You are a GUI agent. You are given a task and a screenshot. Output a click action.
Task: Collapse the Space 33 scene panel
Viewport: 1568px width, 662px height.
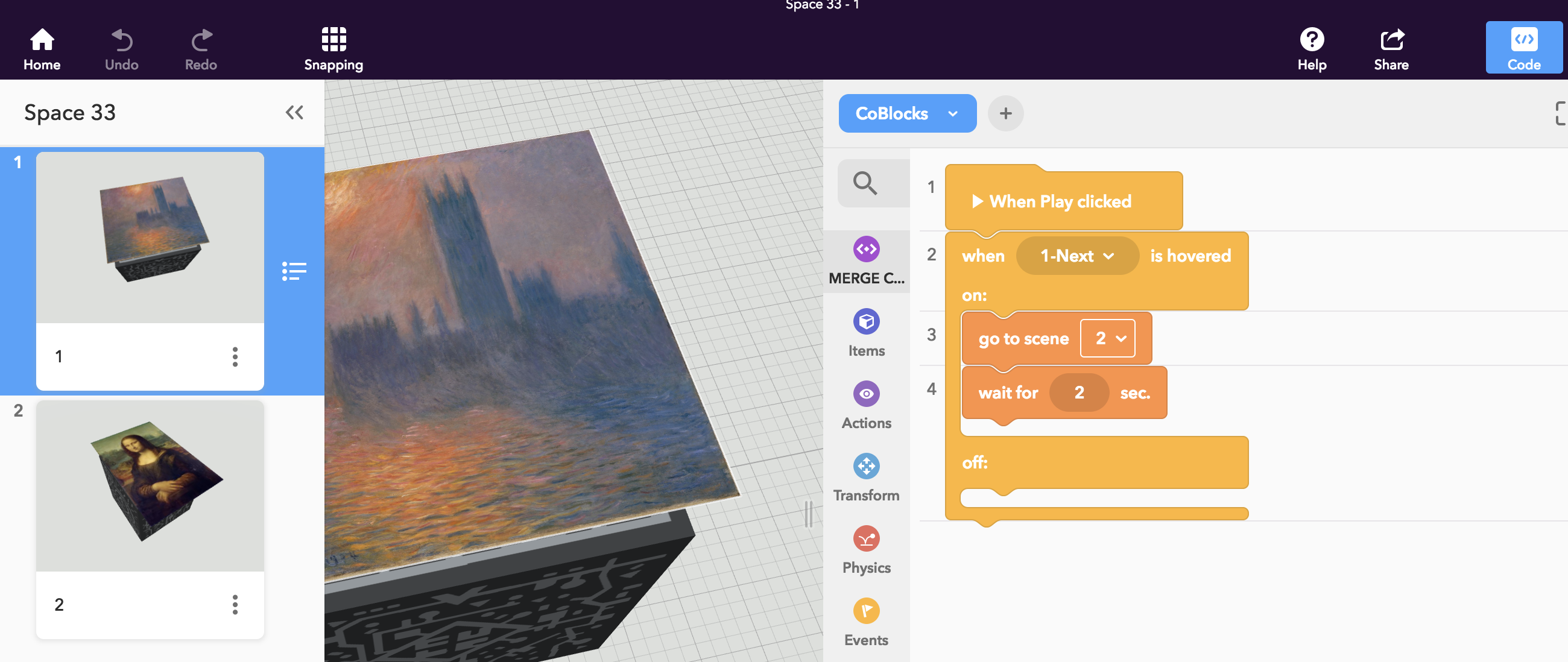295,113
